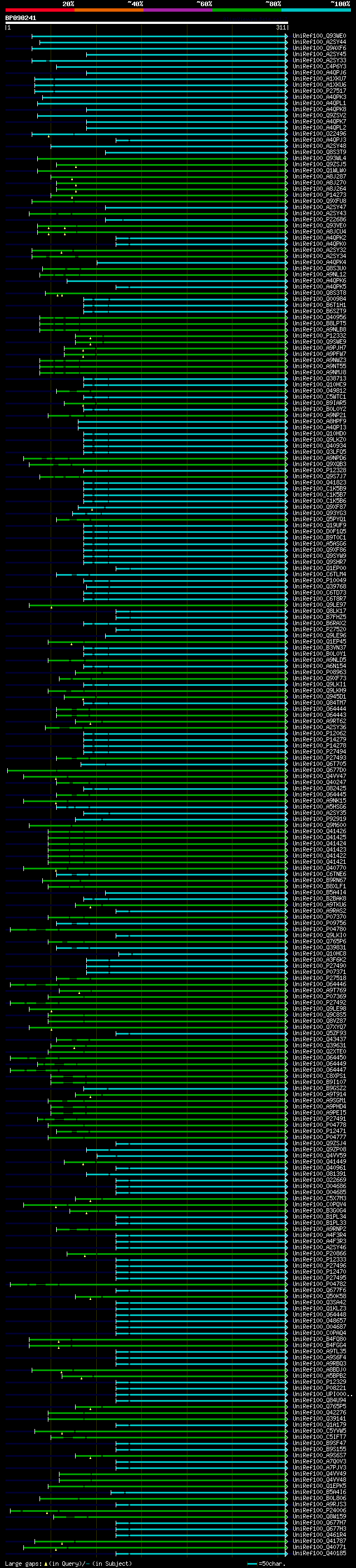Select hit UniRef100_A9TKU6
This screenshot has width=356, height=1568.
click(319, 904)
